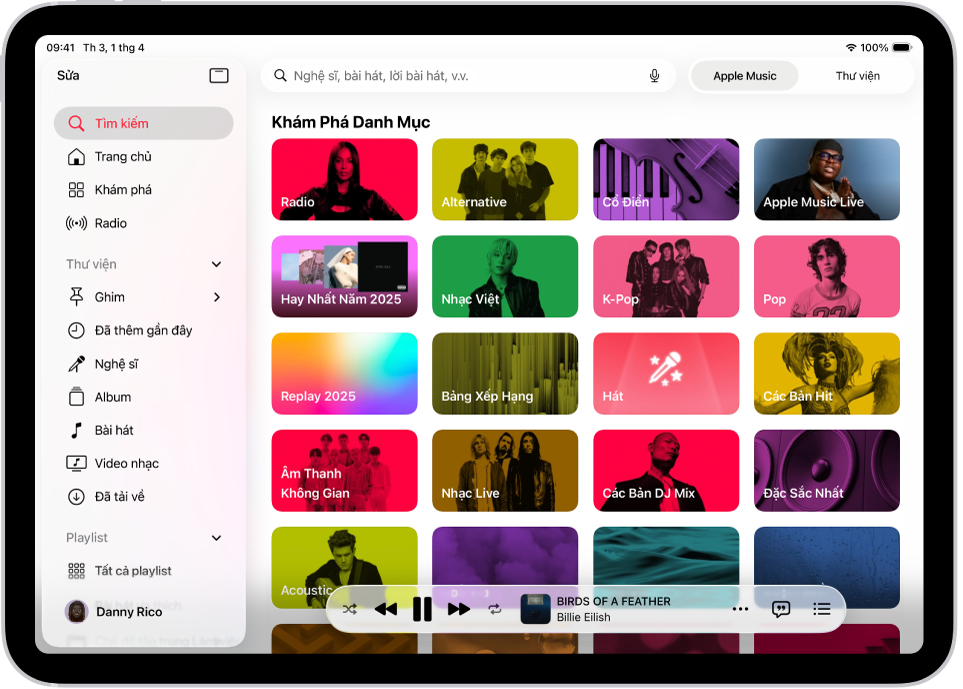Open the Các Bản Hit tile
The height and width of the screenshot is (689, 963).
(827, 373)
